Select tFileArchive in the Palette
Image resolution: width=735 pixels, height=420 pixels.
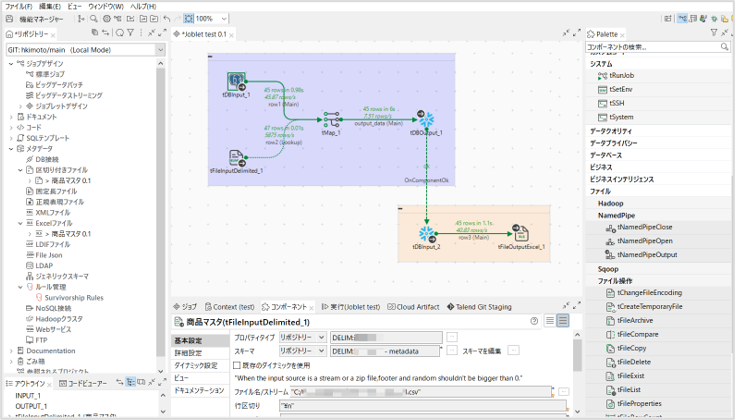tap(630, 321)
